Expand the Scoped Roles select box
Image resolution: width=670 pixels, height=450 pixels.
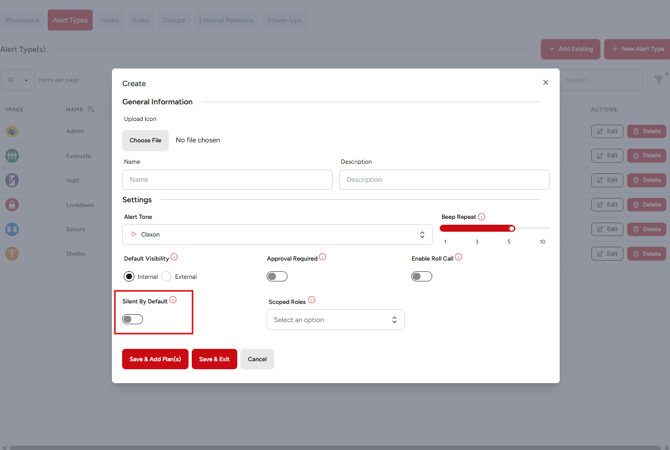(335, 320)
